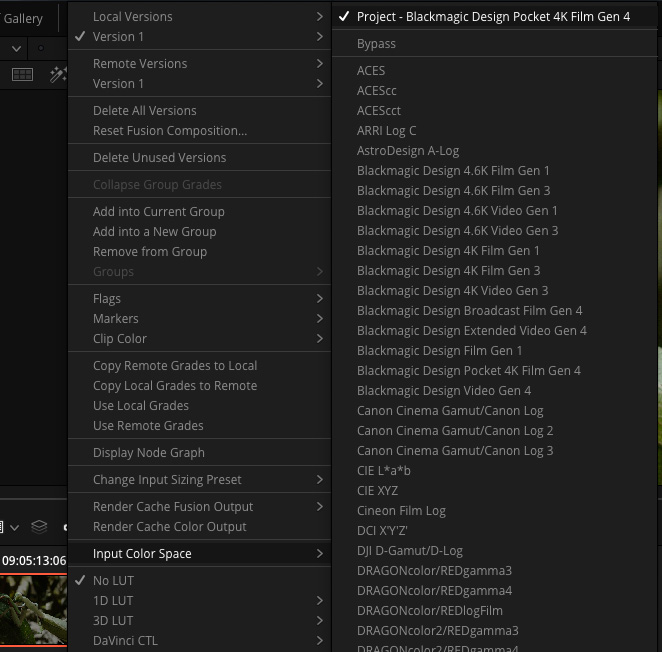The image size is (662, 652).
Task: Open dropdown chevron below Gallery
Action: pos(16,49)
